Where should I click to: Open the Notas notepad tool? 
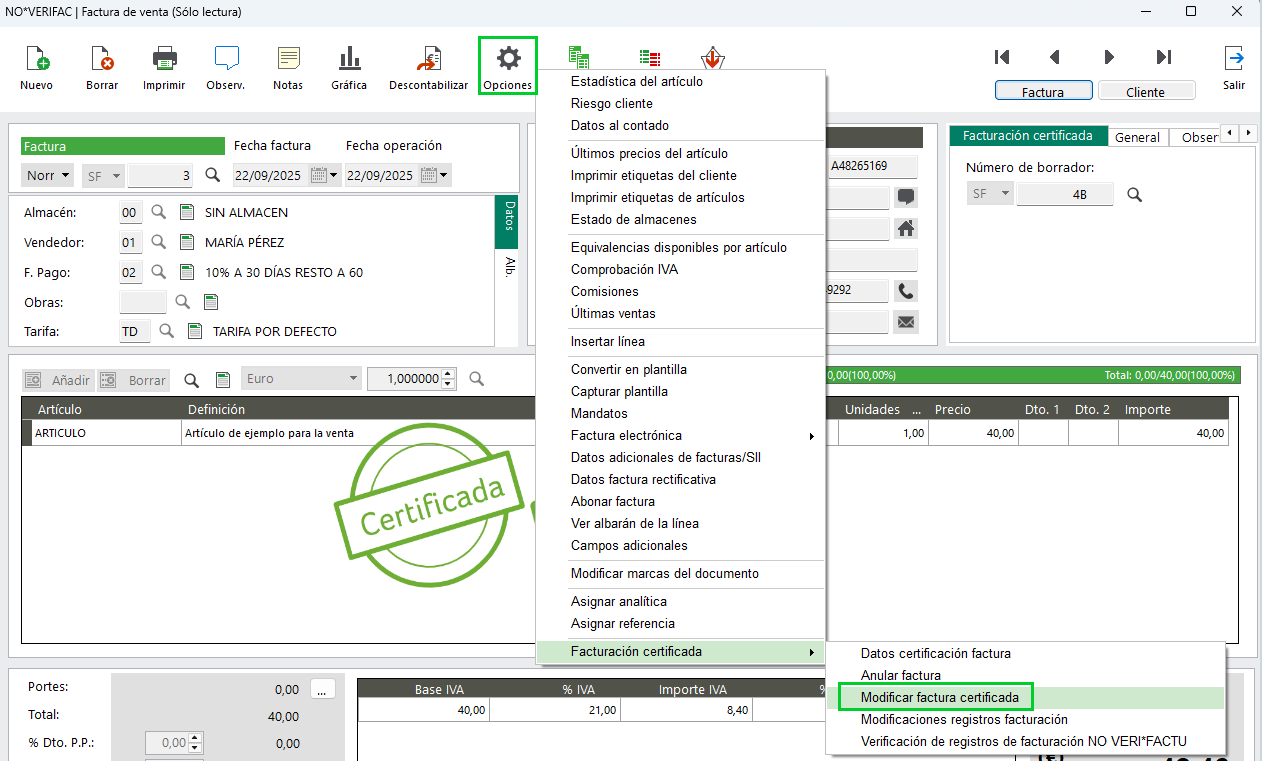(288, 58)
